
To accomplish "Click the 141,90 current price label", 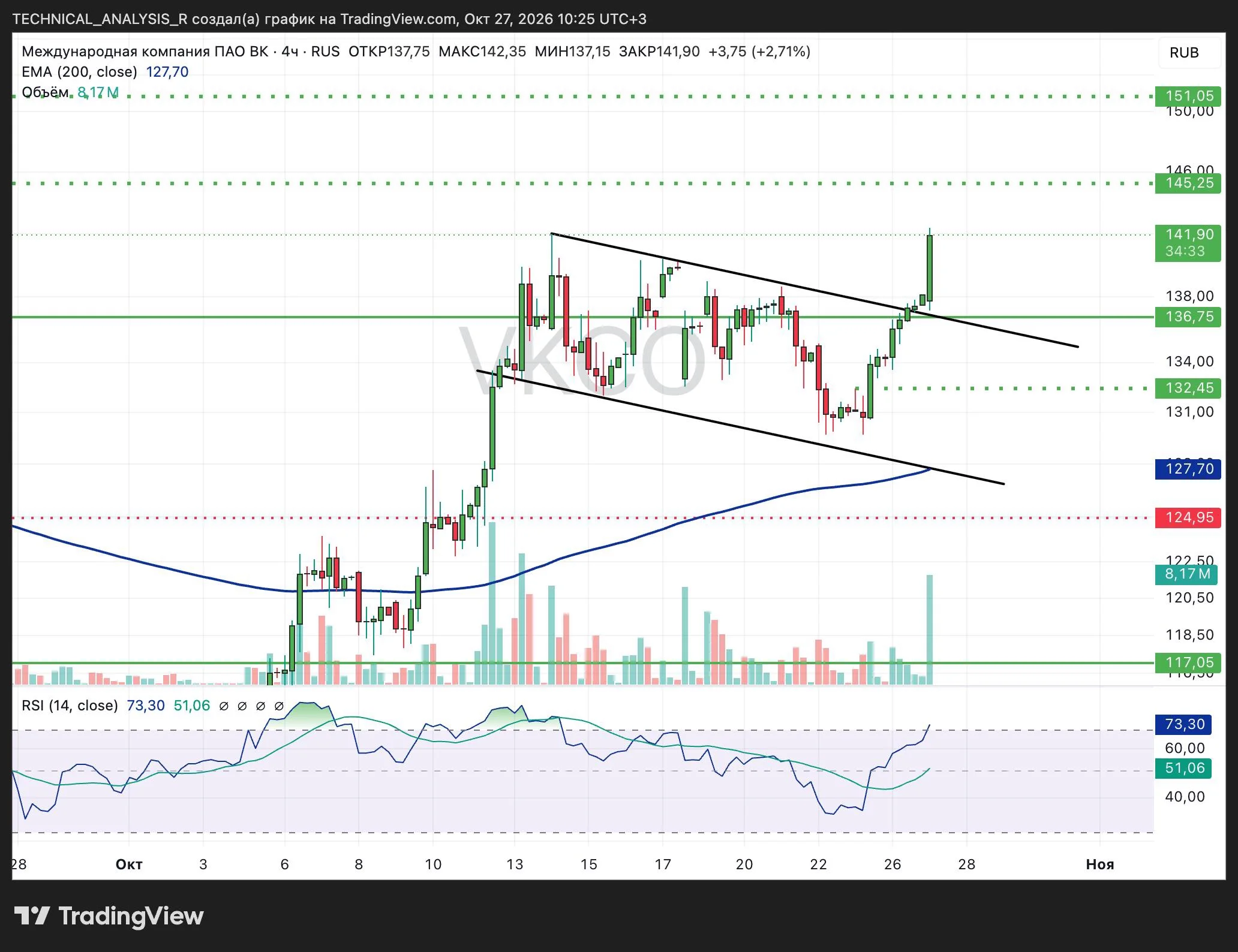I will click(1188, 243).
